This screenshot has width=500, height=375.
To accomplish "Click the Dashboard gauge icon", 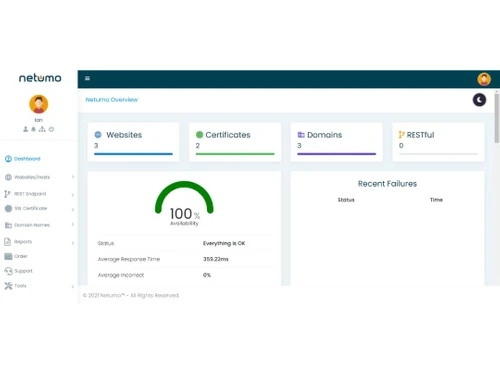I will click(x=8, y=159).
